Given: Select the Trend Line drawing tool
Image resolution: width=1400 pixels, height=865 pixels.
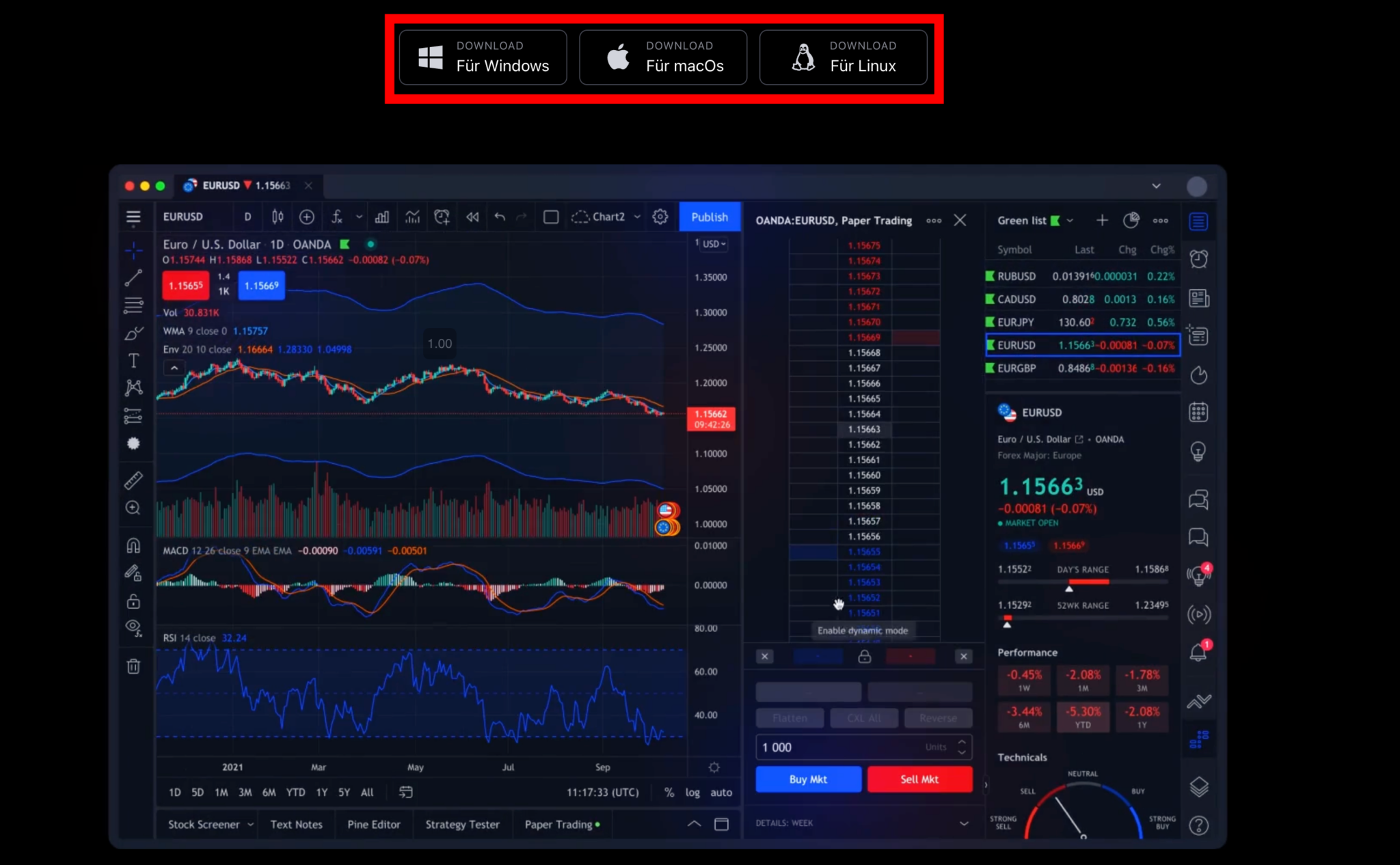Looking at the screenshot, I should click(x=134, y=277).
